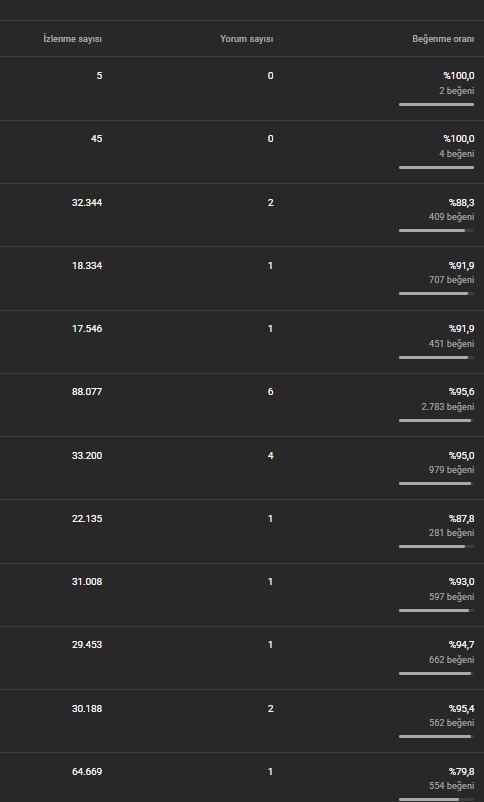Screen dimensions: 484x802
Task: Click the 562 beğeni text
Action: [x=451, y=723]
